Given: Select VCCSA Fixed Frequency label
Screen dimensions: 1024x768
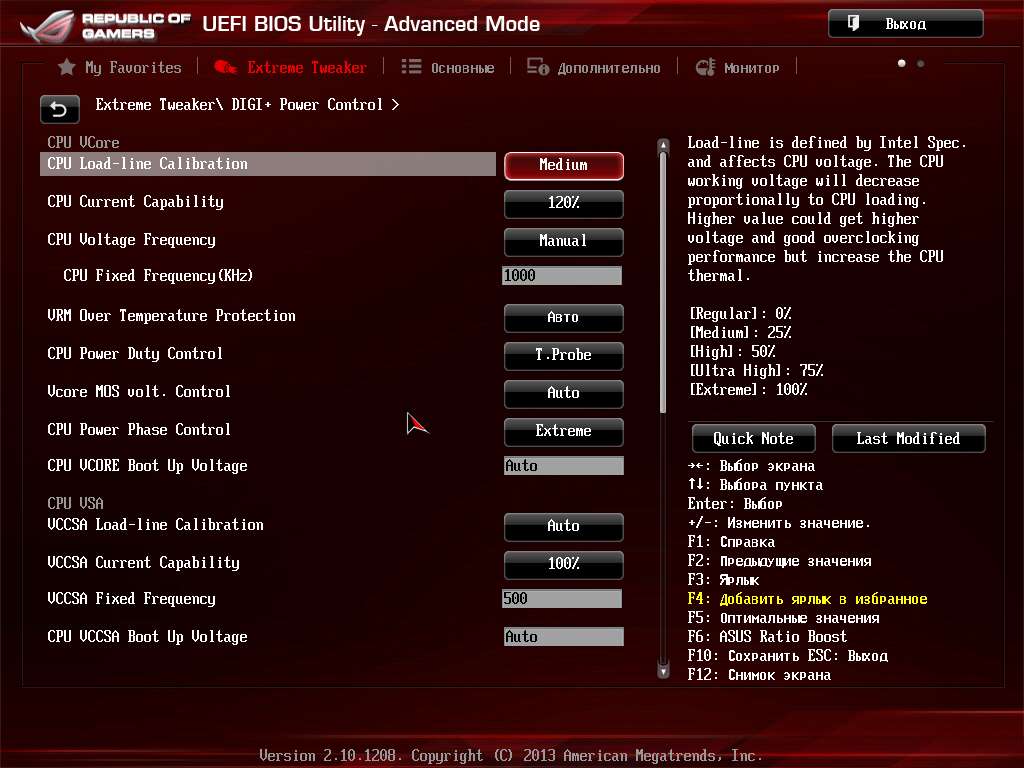Looking at the screenshot, I should point(131,599).
